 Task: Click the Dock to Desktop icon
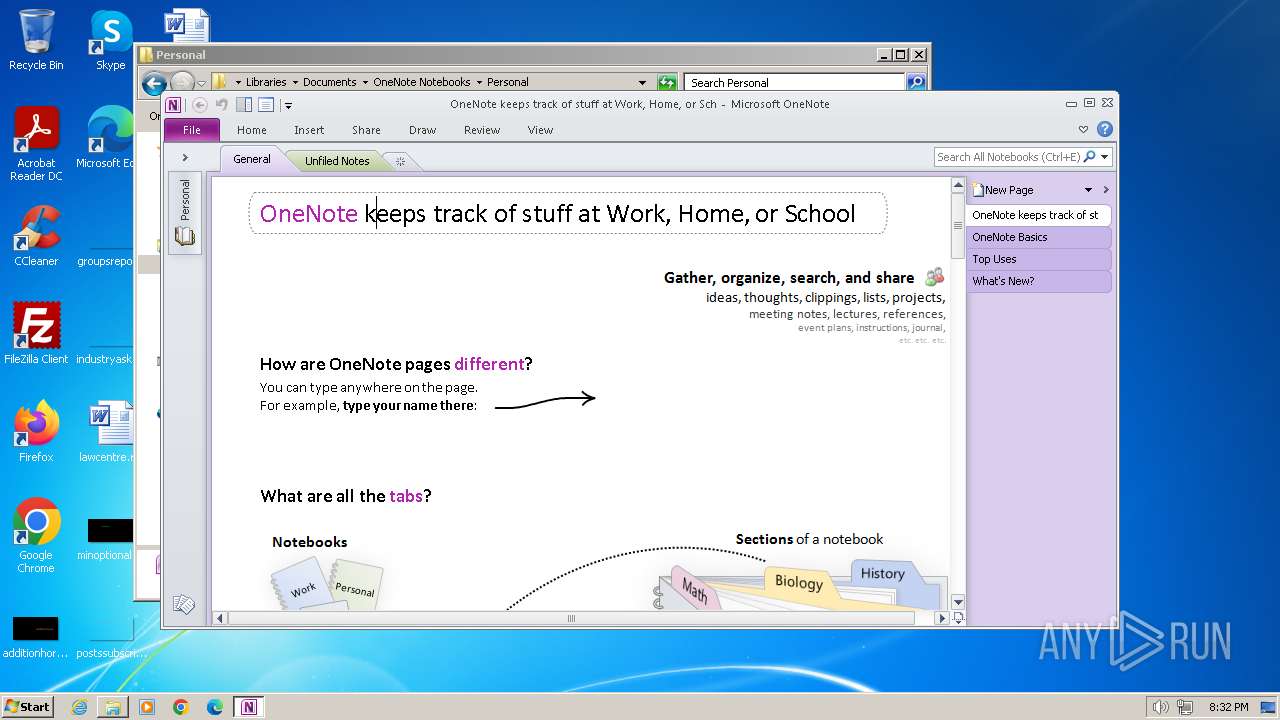(244, 104)
